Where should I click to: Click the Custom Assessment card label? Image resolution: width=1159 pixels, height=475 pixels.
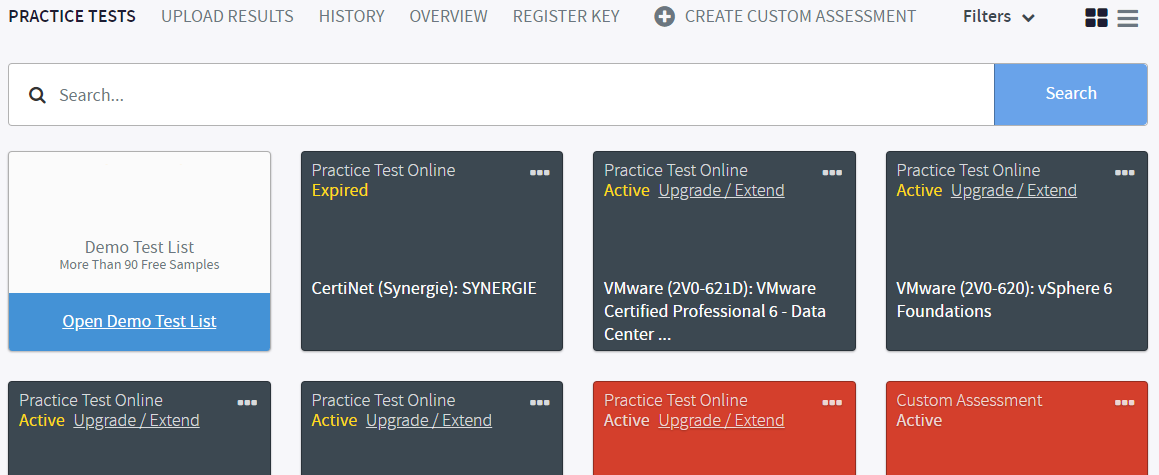tap(969, 400)
